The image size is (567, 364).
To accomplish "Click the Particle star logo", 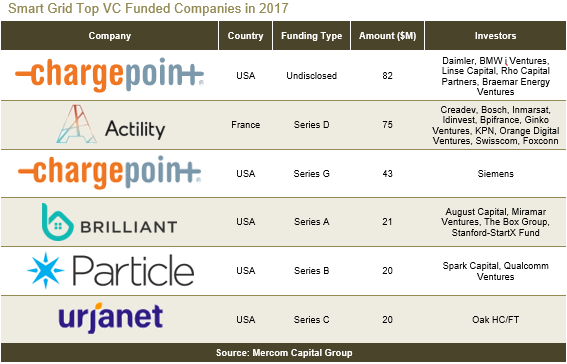I will [x=46, y=270].
